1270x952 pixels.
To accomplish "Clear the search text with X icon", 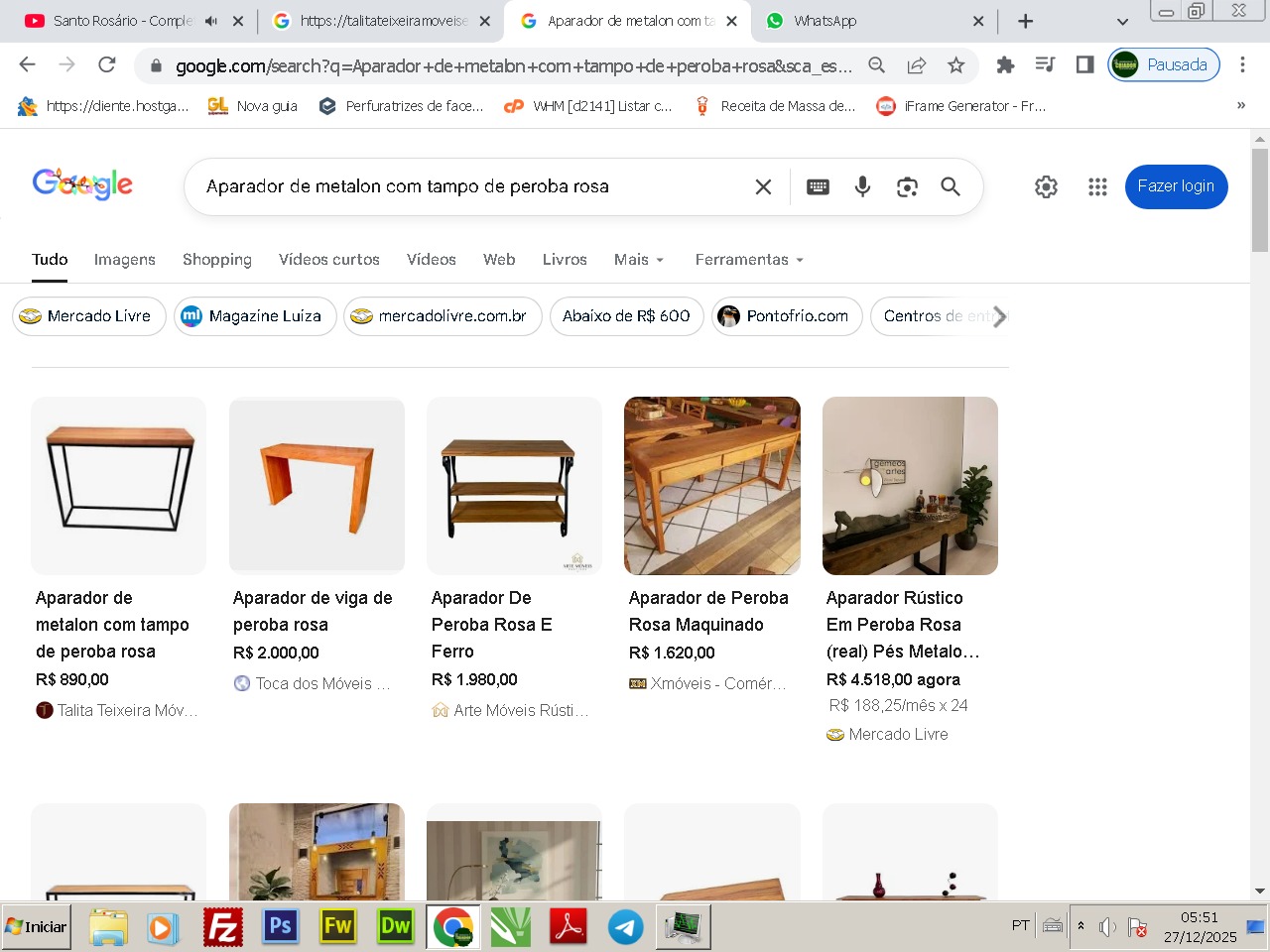I will (763, 186).
